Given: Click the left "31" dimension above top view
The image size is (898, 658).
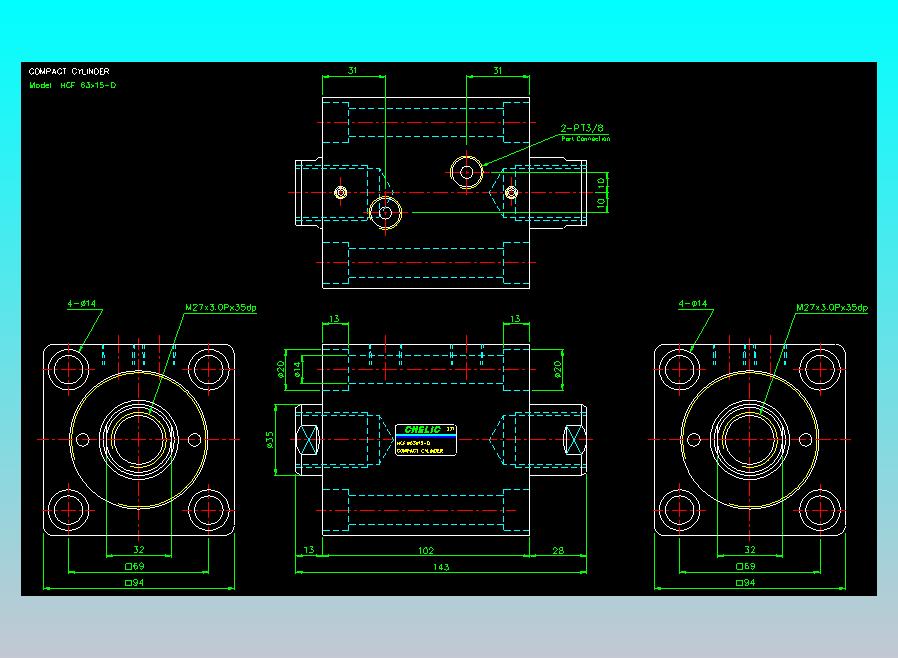Looking at the screenshot, I should 352,70.
